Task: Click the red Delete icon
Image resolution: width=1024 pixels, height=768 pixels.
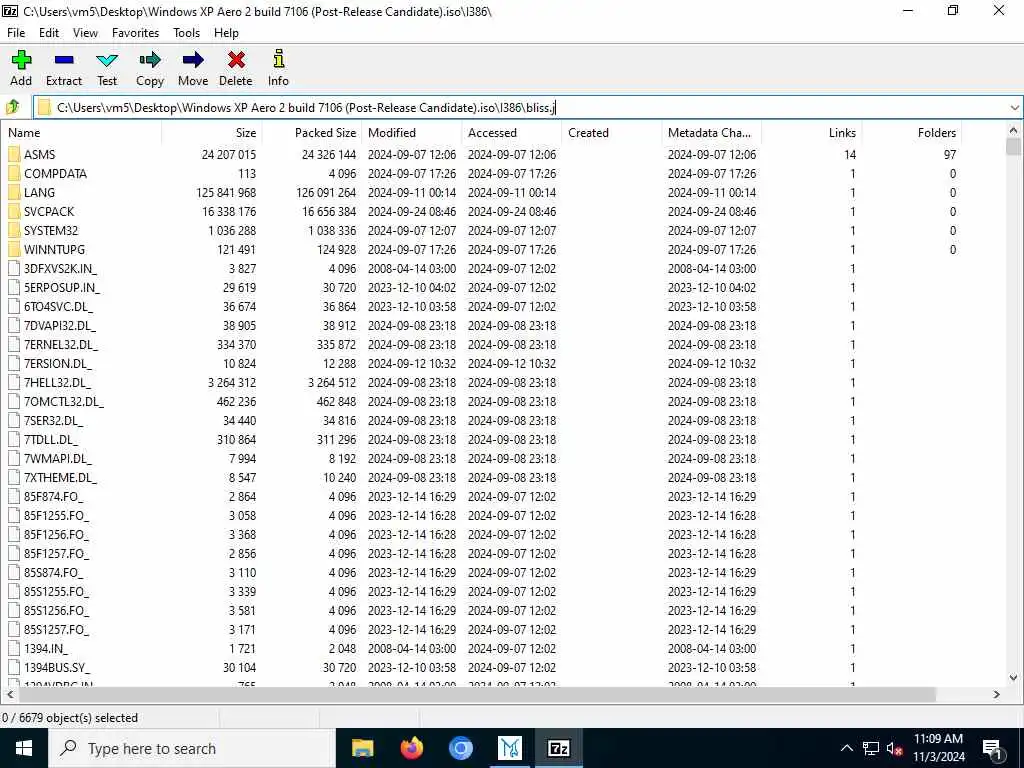Action: [236, 60]
